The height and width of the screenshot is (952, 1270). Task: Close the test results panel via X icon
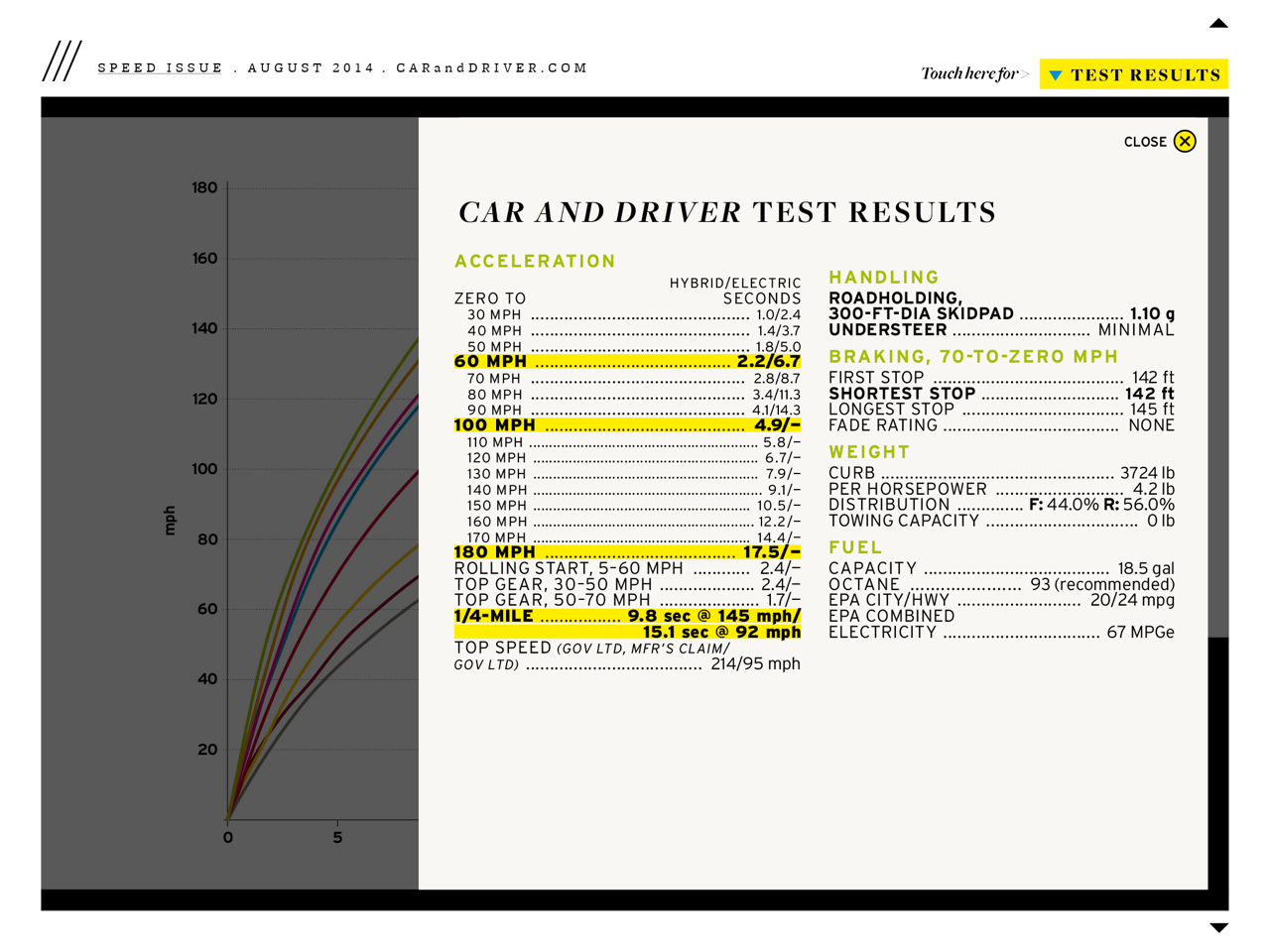pos(1185,142)
